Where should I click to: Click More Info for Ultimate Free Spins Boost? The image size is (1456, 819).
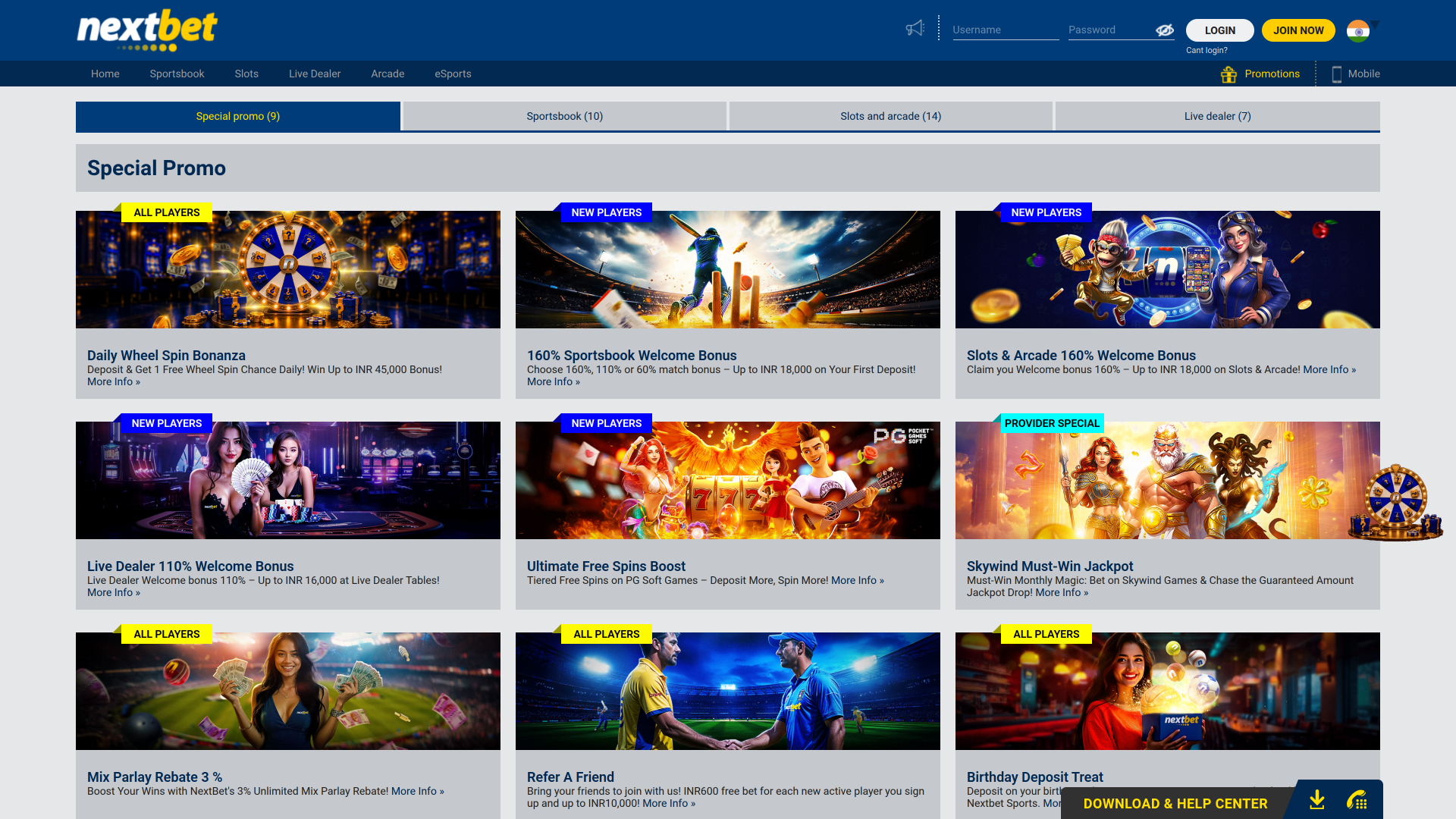[x=858, y=581]
